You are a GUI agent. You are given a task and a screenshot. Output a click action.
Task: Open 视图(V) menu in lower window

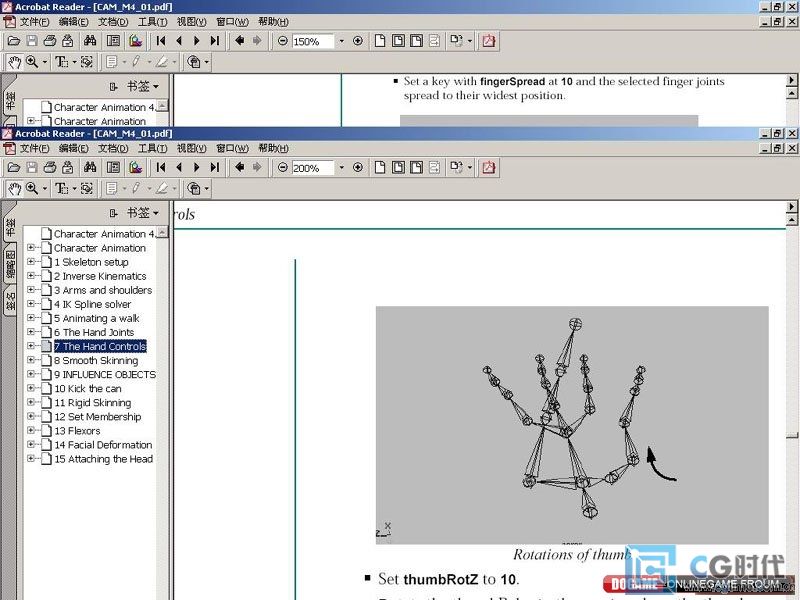click(191, 148)
